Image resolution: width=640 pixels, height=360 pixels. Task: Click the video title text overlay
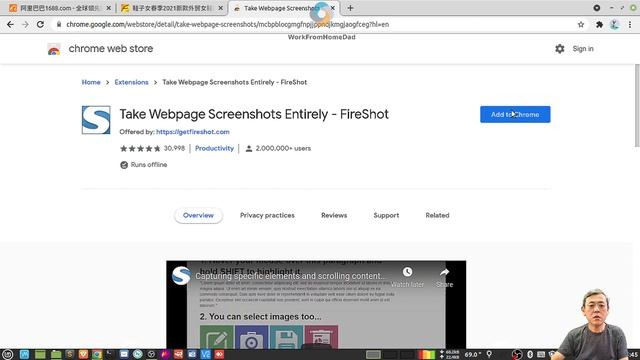pyautogui.click(x=290, y=276)
